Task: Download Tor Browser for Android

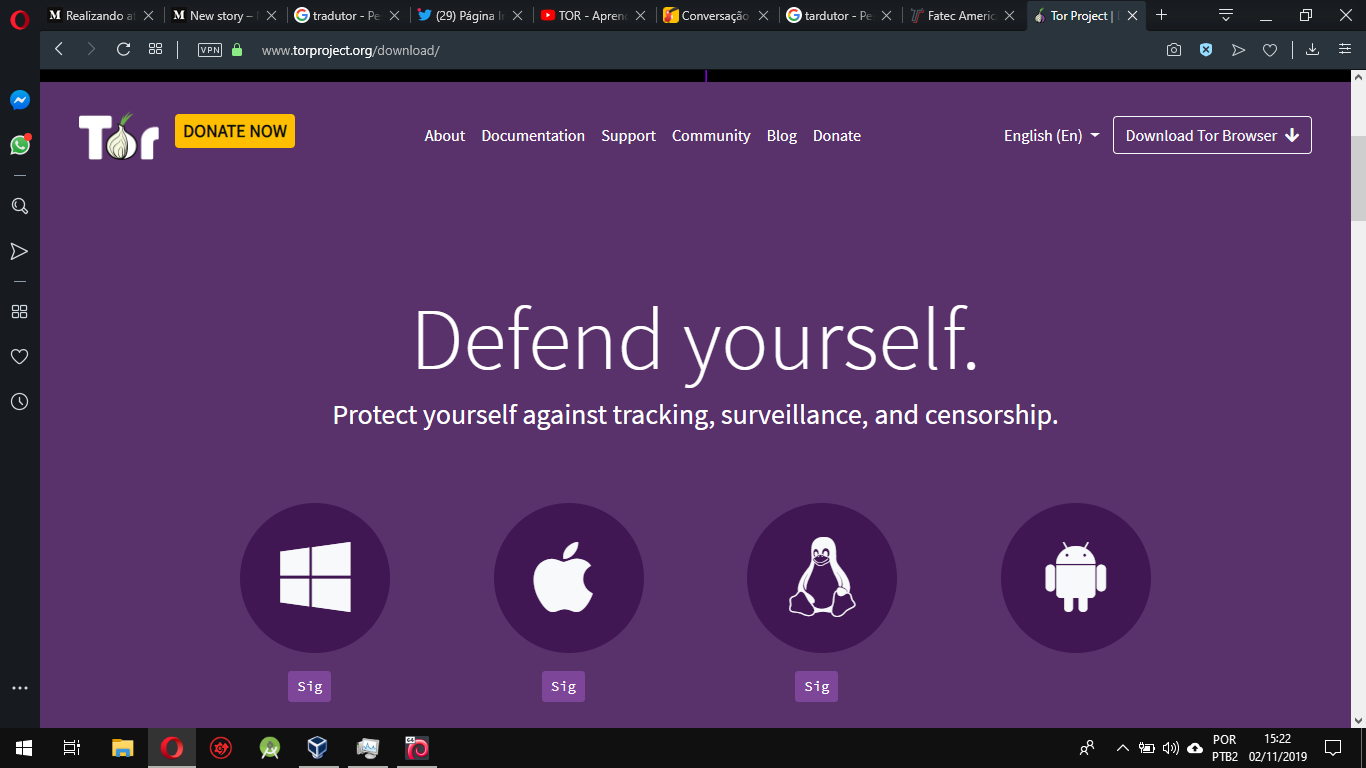Action: (x=1076, y=578)
